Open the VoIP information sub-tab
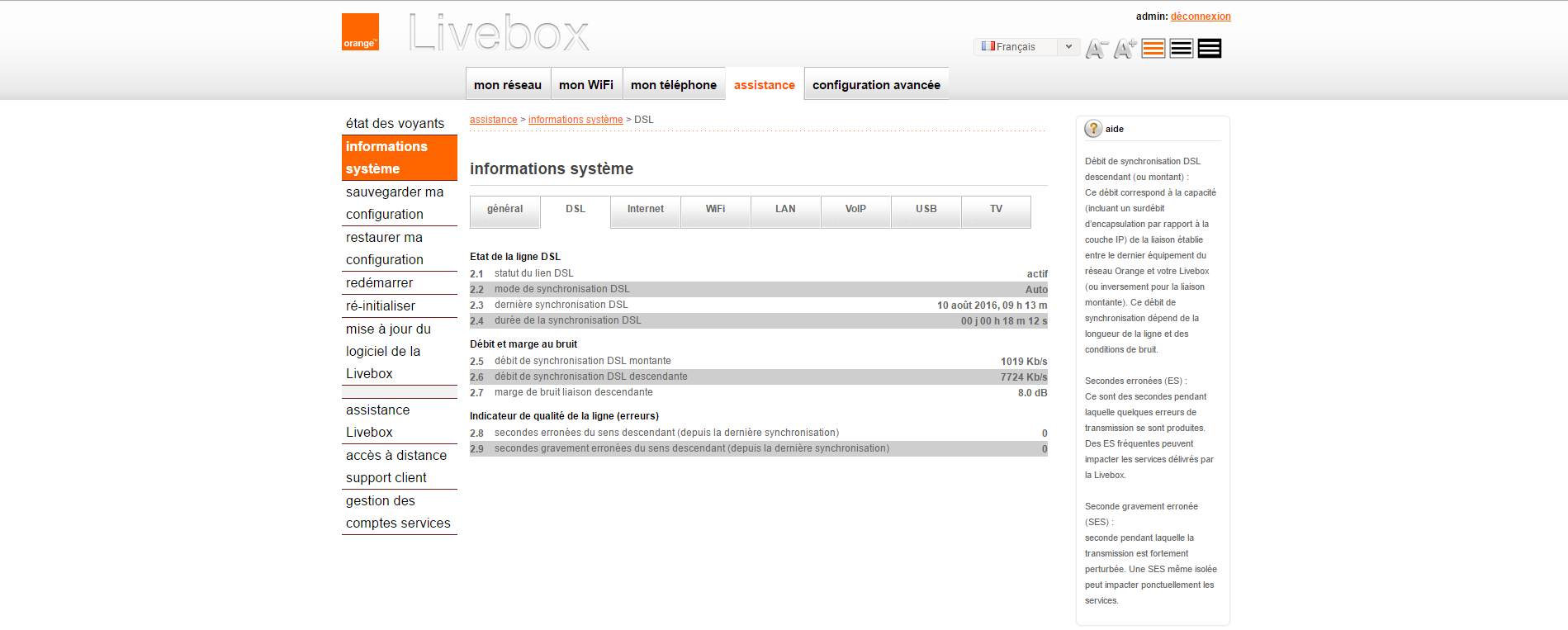This screenshot has width=1568, height=630. [x=855, y=210]
